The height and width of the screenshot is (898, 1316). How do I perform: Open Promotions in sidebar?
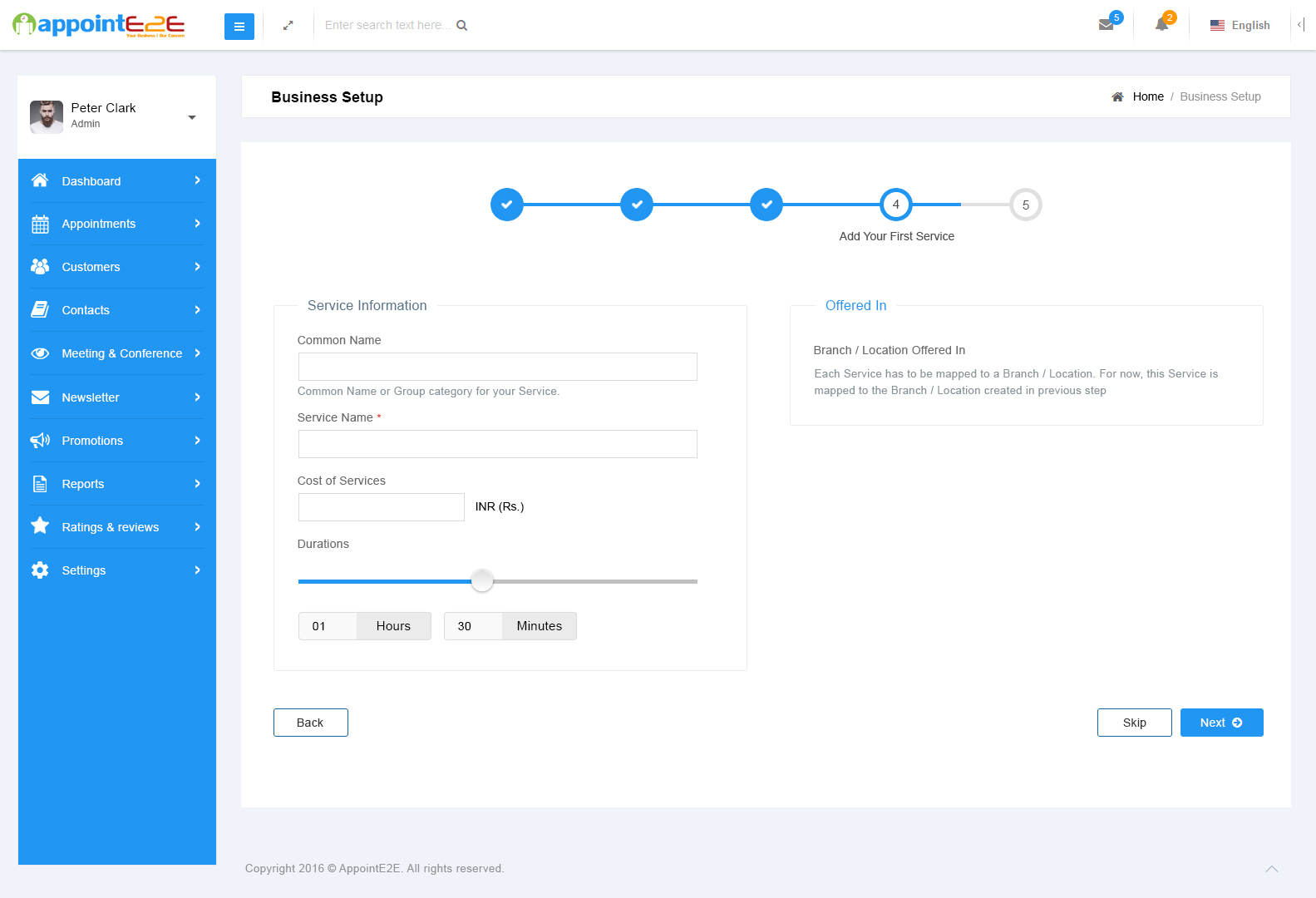click(117, 441)
